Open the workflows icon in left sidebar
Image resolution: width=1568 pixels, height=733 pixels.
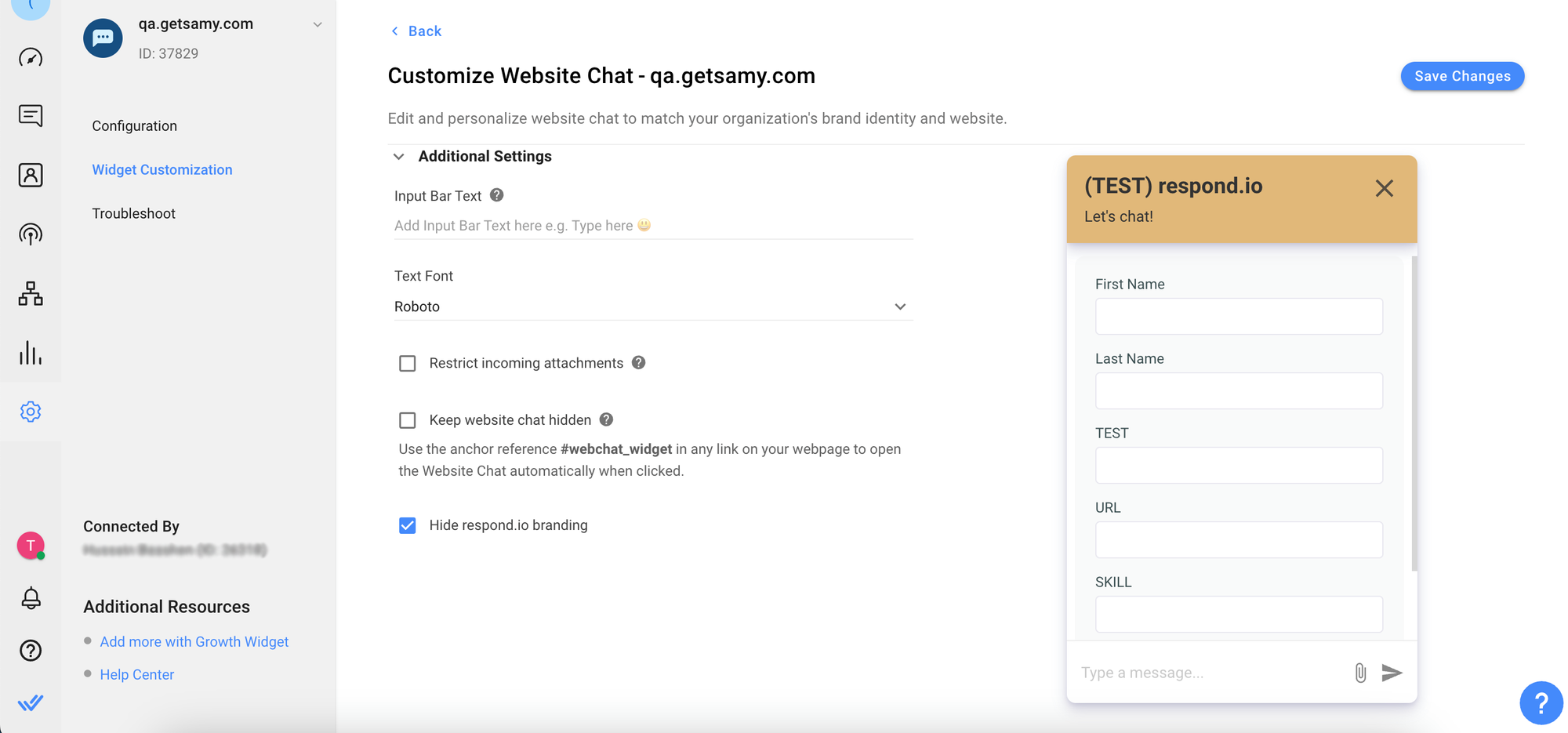[x=31, y=293]
